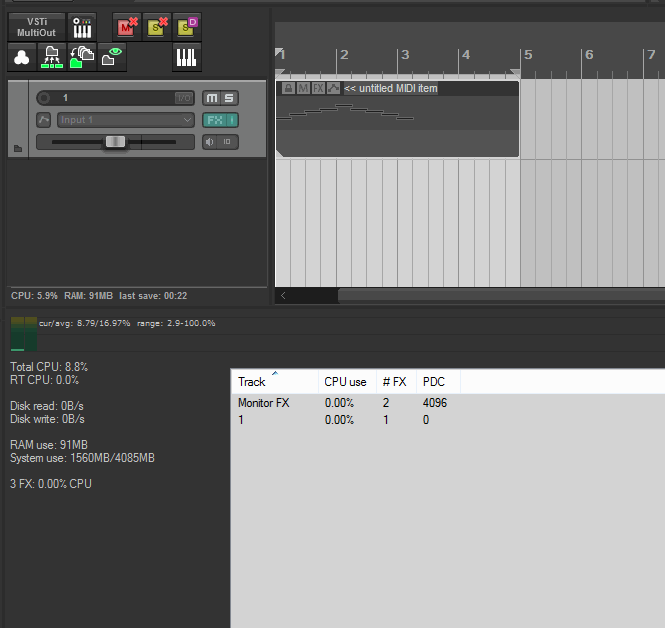Click the cur/avg CPU graph readout
The image size is (665, 628).
(127, 323)
